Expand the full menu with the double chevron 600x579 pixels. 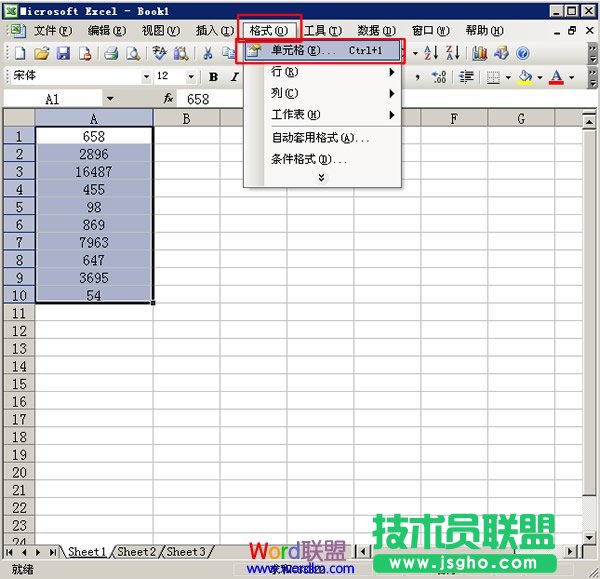click(321, 178)
